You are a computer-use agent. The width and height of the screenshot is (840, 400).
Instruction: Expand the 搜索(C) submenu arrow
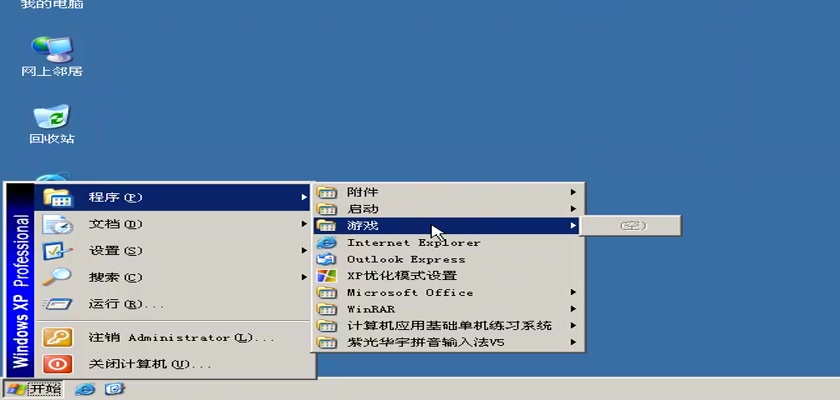304,277
